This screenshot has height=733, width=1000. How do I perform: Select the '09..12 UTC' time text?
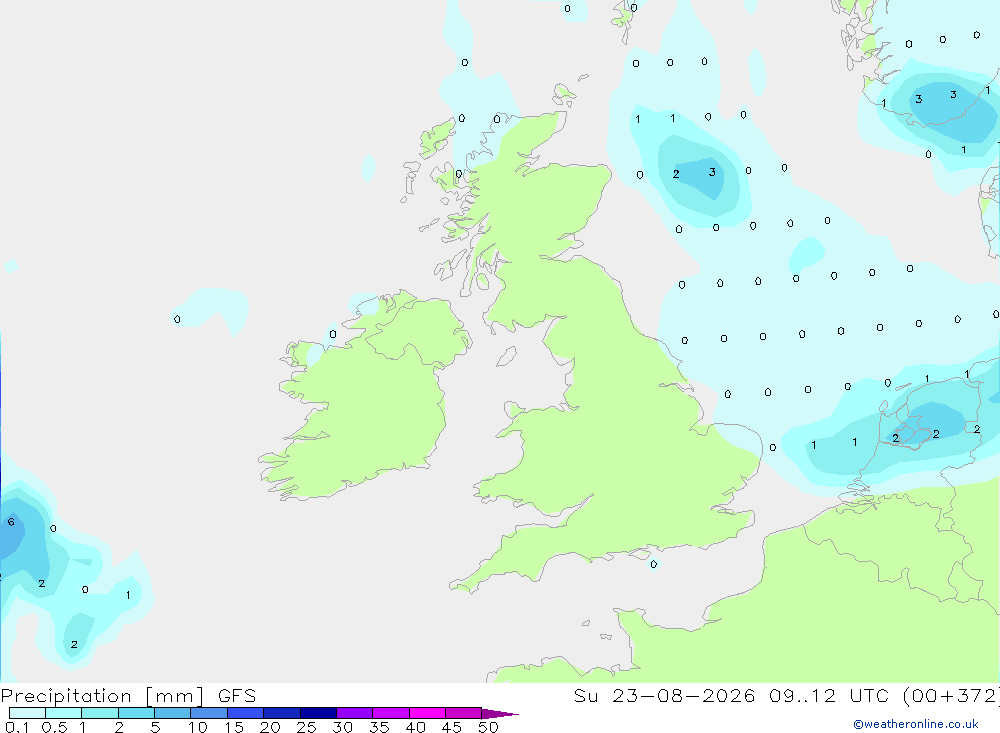pyautogui.click(x=829, y=695)
